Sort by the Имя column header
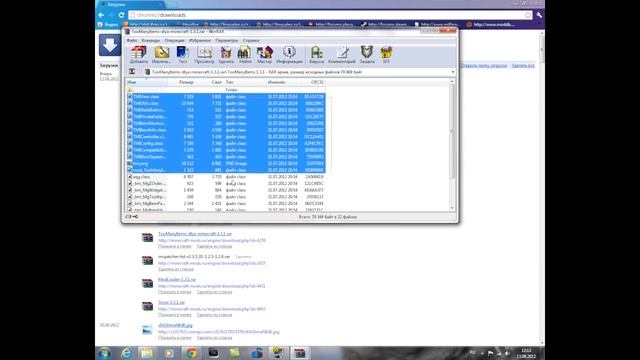 point(146,82)
